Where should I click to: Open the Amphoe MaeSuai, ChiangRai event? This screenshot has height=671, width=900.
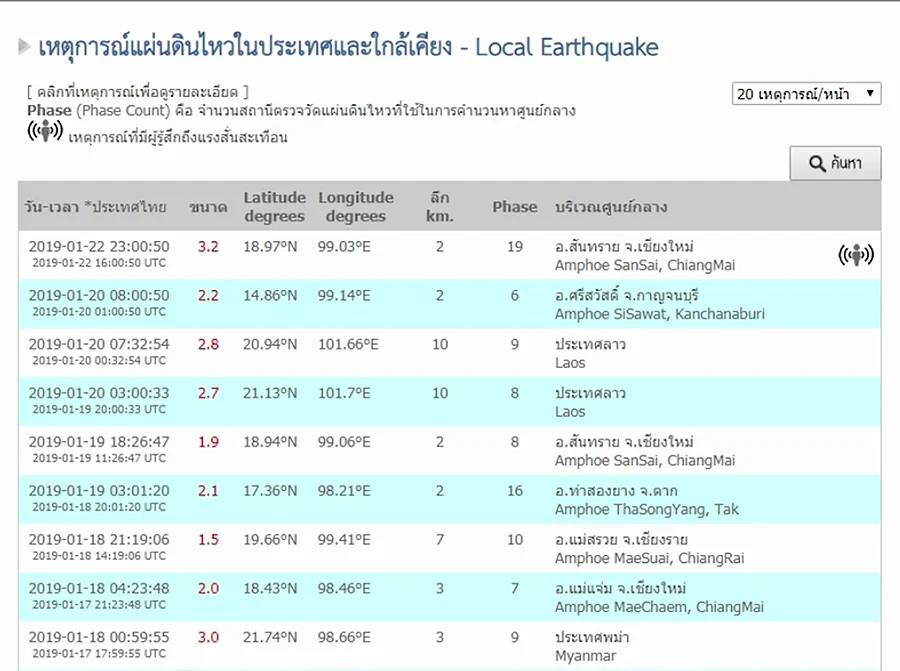coord(449,548)
